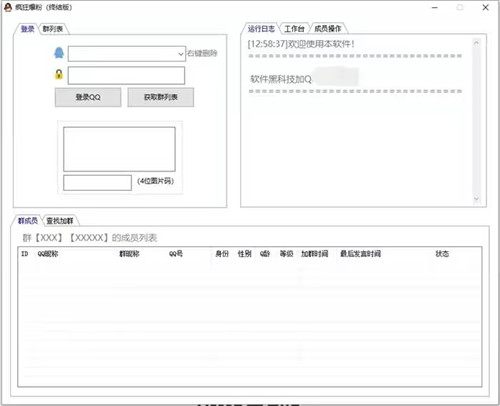Switch to the 群列表 tab
500x406 pixels.
point(53,29)
